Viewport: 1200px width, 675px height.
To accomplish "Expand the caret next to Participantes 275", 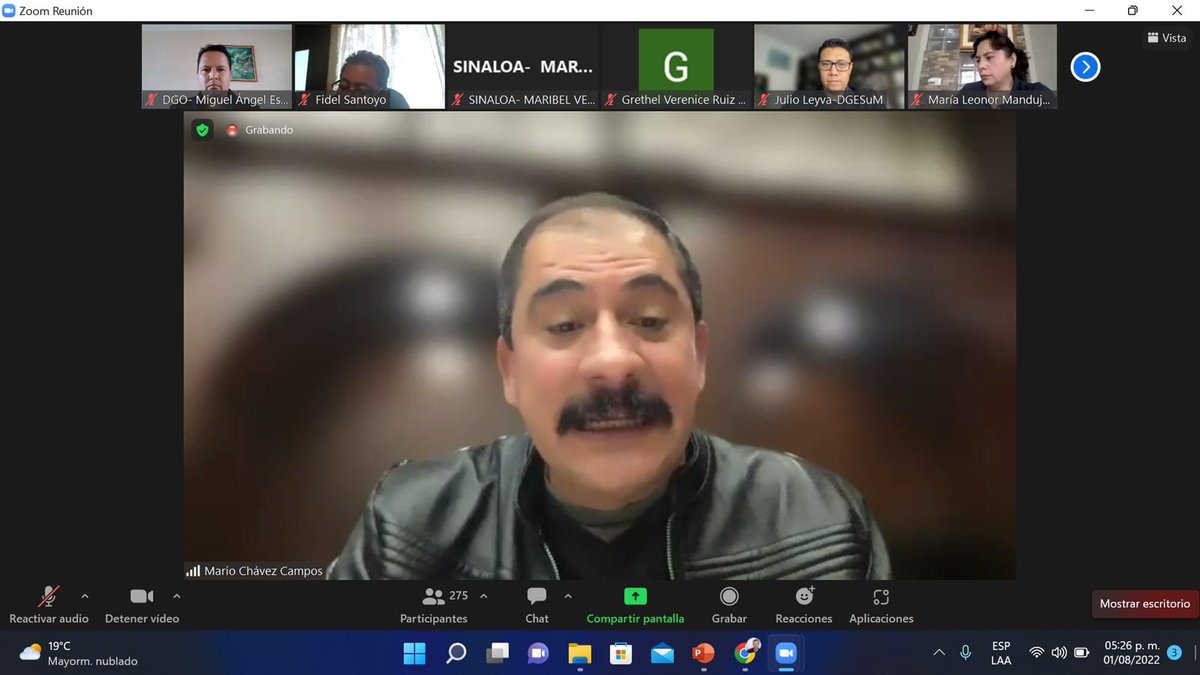I will click(x=484, y=596).
